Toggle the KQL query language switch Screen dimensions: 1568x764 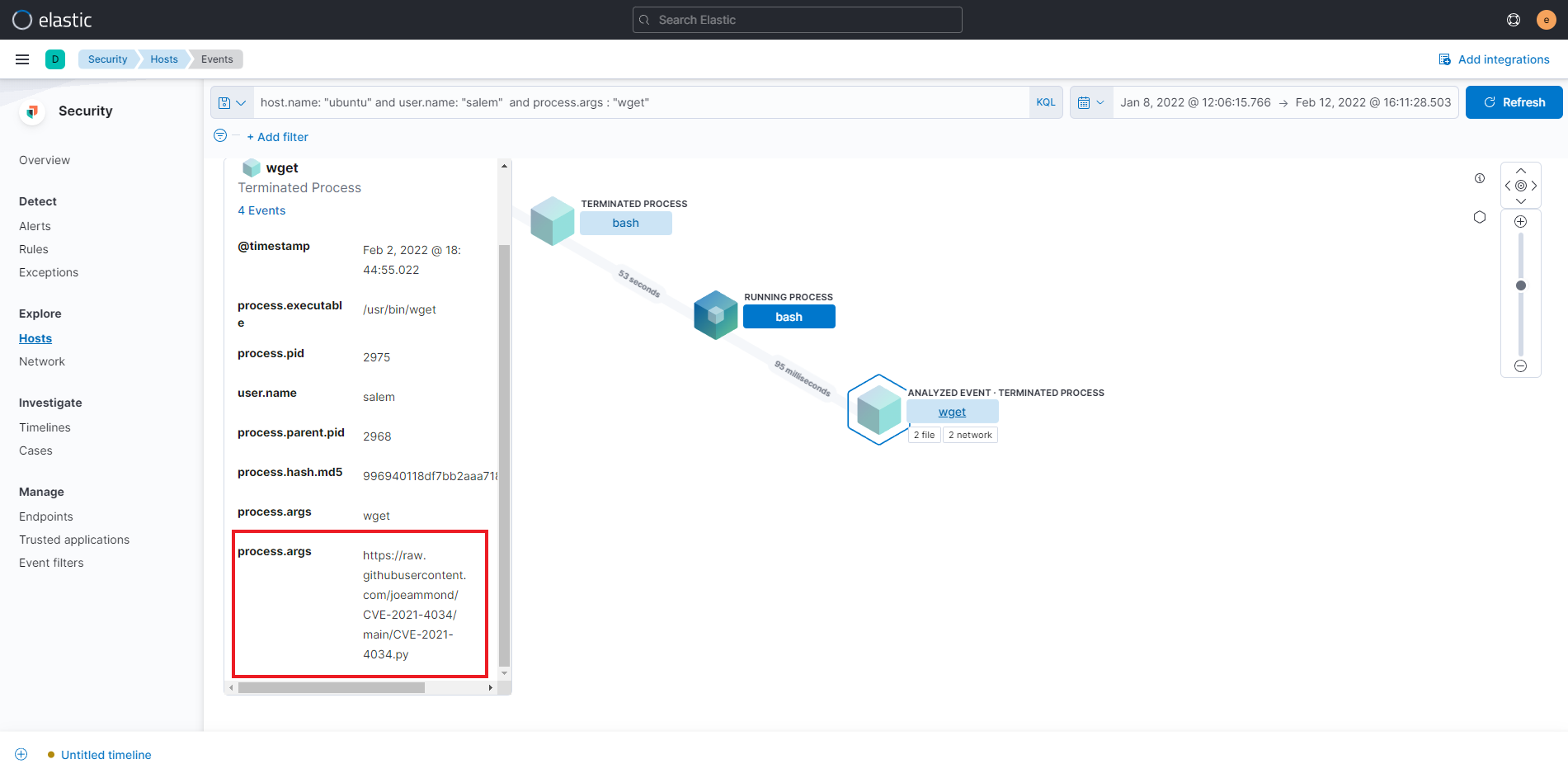(x=1045, y=102)
